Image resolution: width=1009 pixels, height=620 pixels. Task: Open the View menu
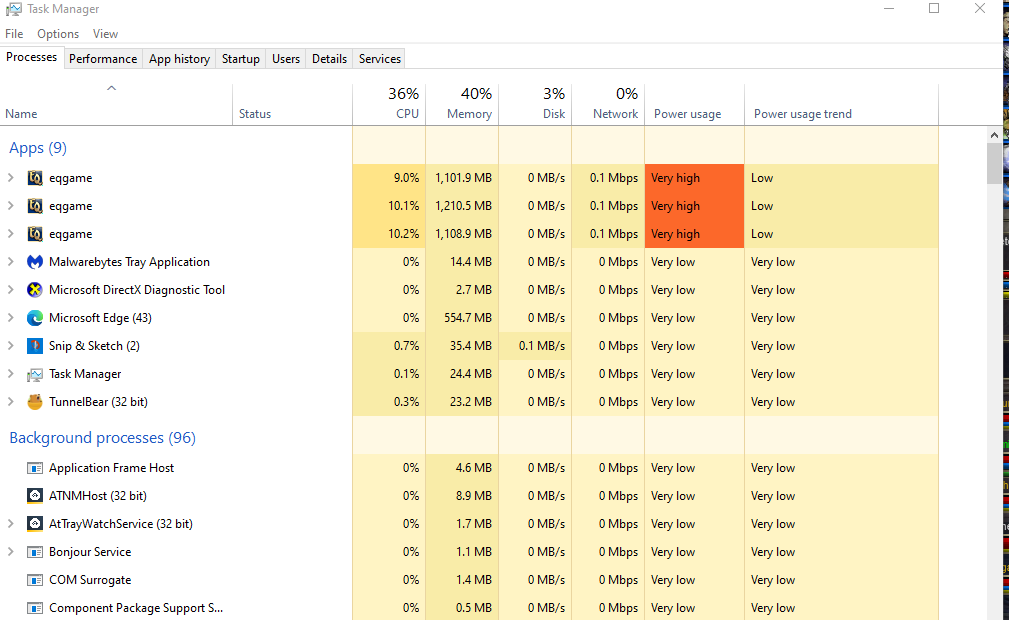pos(105,33)
